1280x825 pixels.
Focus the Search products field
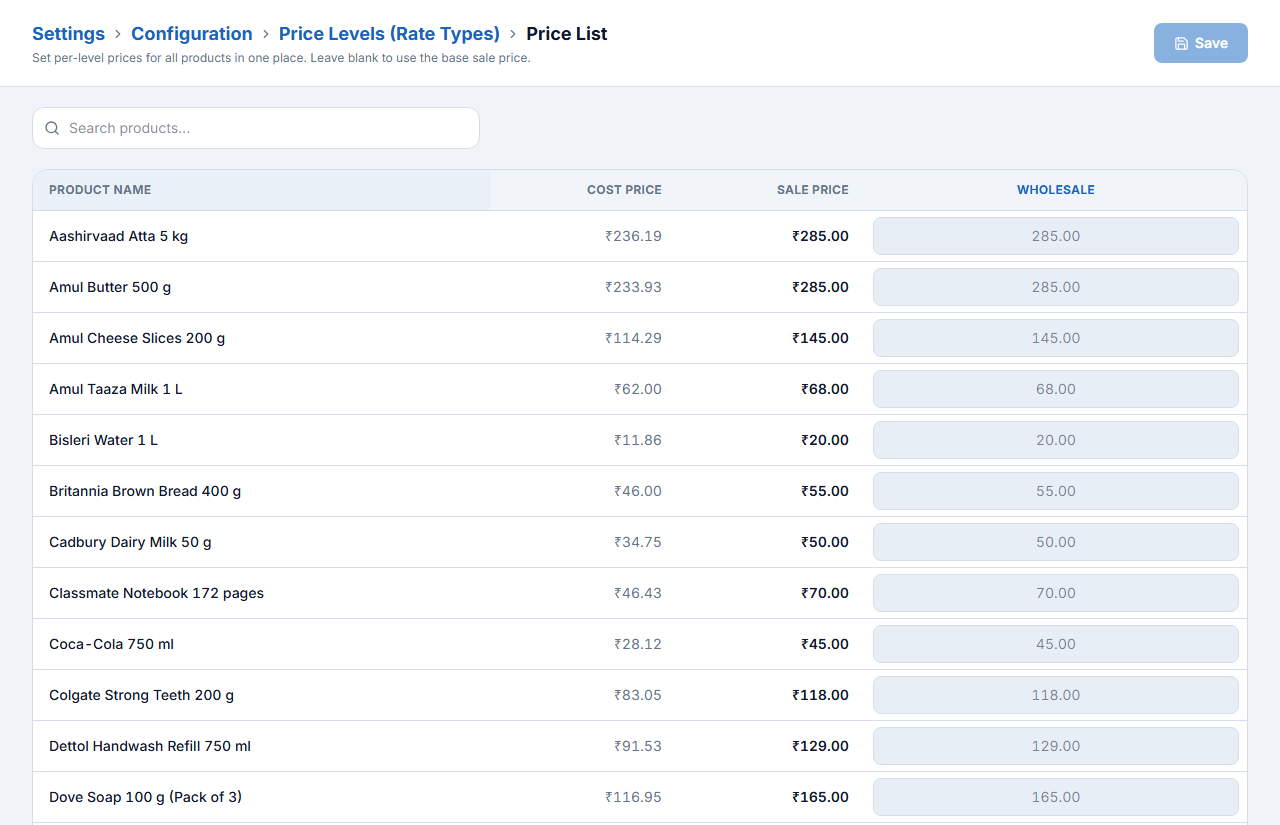[256, 128]
